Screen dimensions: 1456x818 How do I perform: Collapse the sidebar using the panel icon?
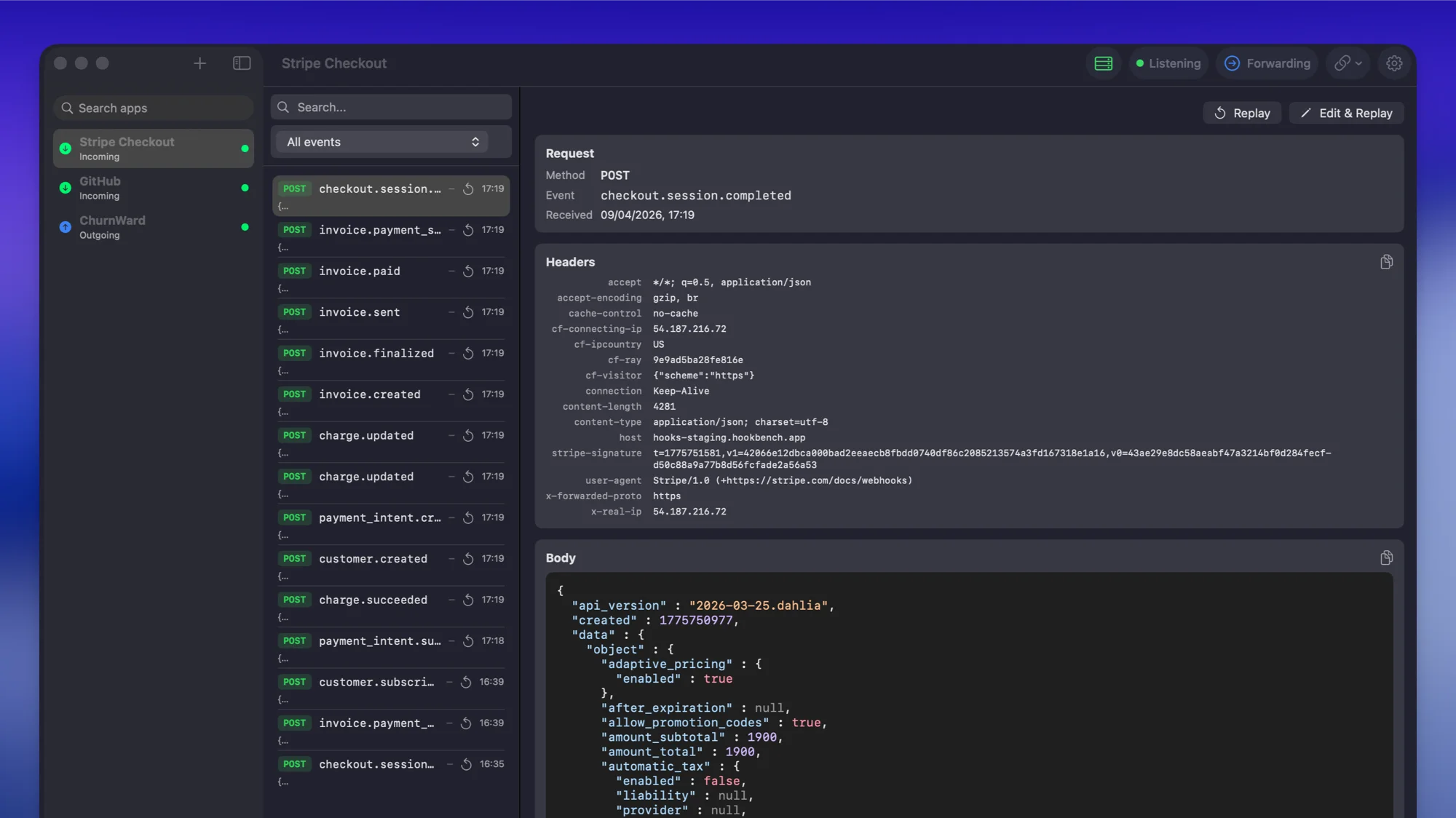241,63
